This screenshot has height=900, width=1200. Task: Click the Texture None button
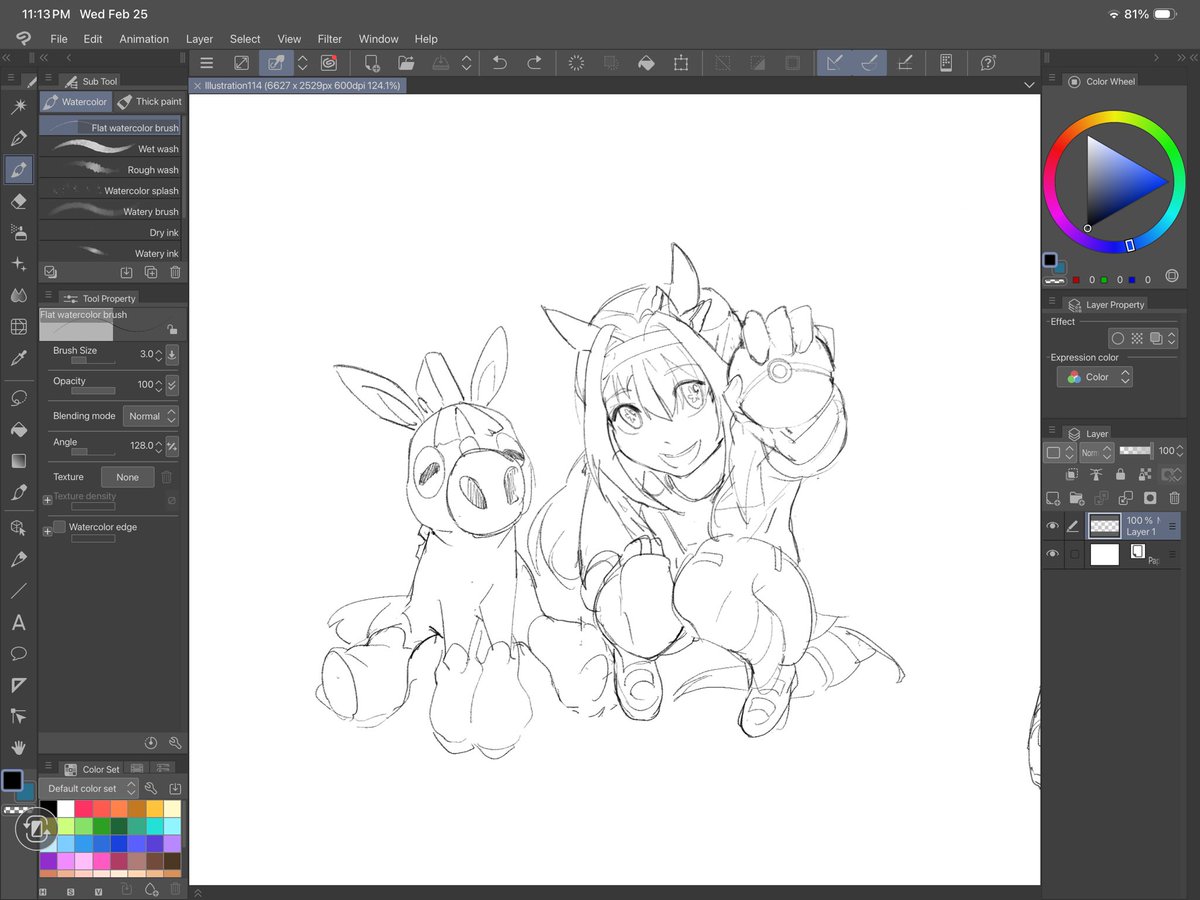point(128,477)
